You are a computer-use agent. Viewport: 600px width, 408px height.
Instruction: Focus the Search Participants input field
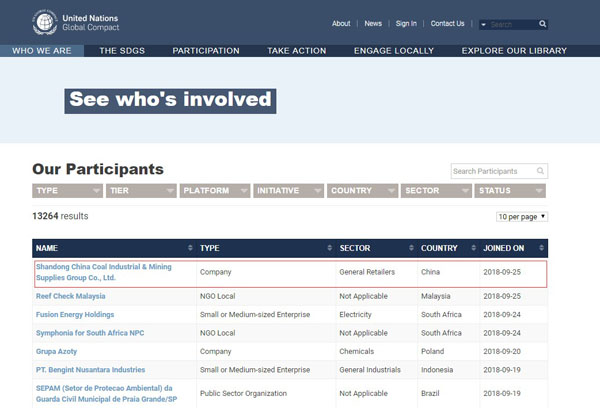coord(492,171)
